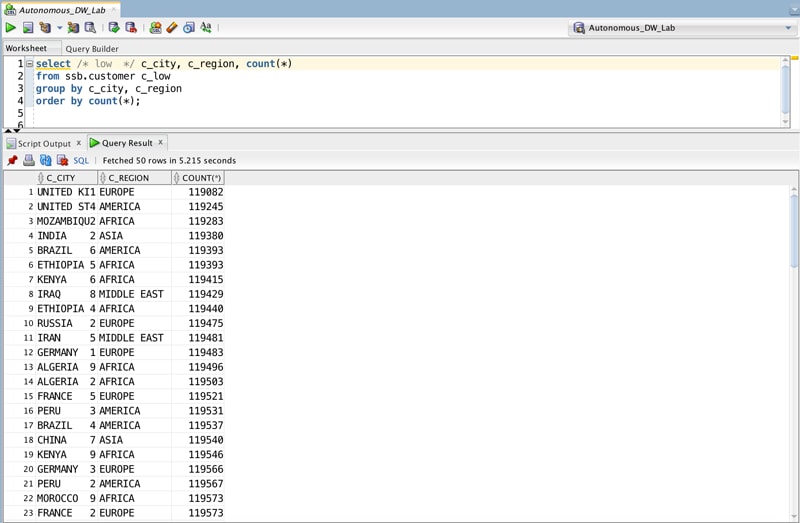Select the GERMANY 3 city cell
This screenshot has width=800, height=523.
[x=66, y=469]
